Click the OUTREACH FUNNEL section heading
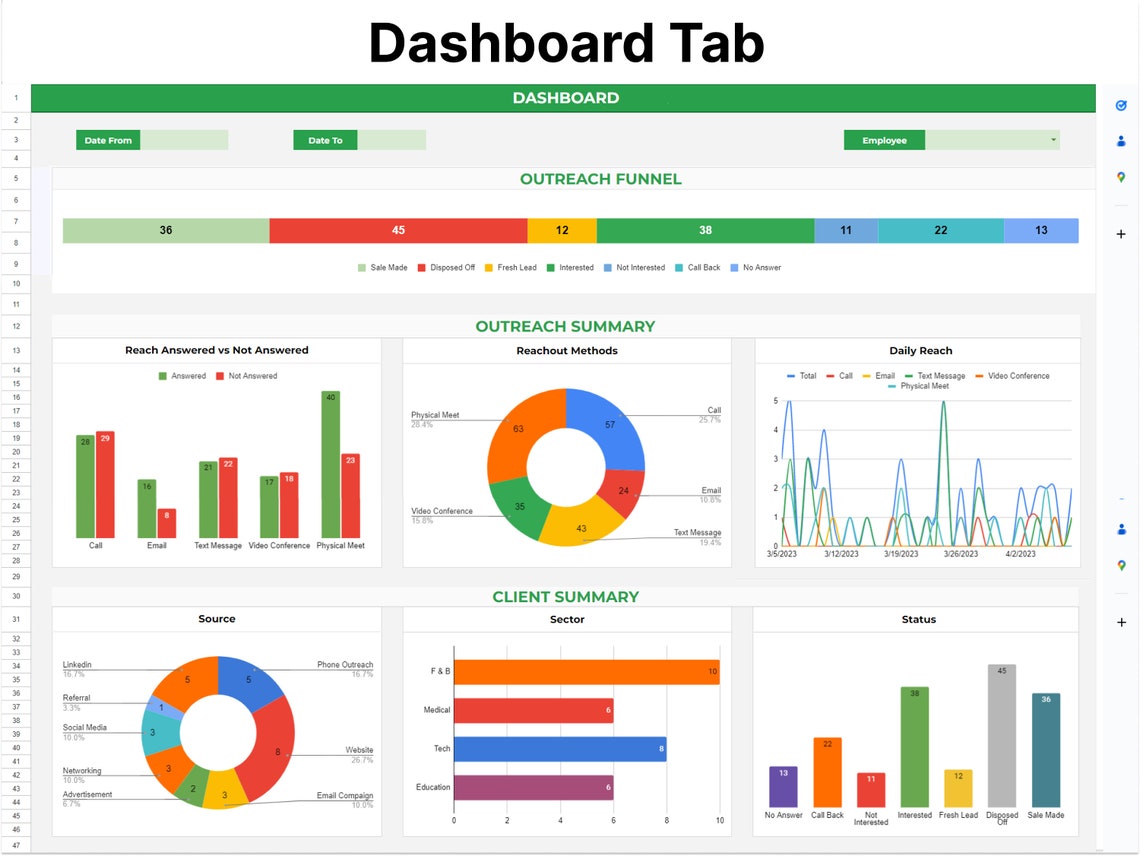The height and width of the screenshot is (856, 1140). pyautogui.click(x=600, y=178)
